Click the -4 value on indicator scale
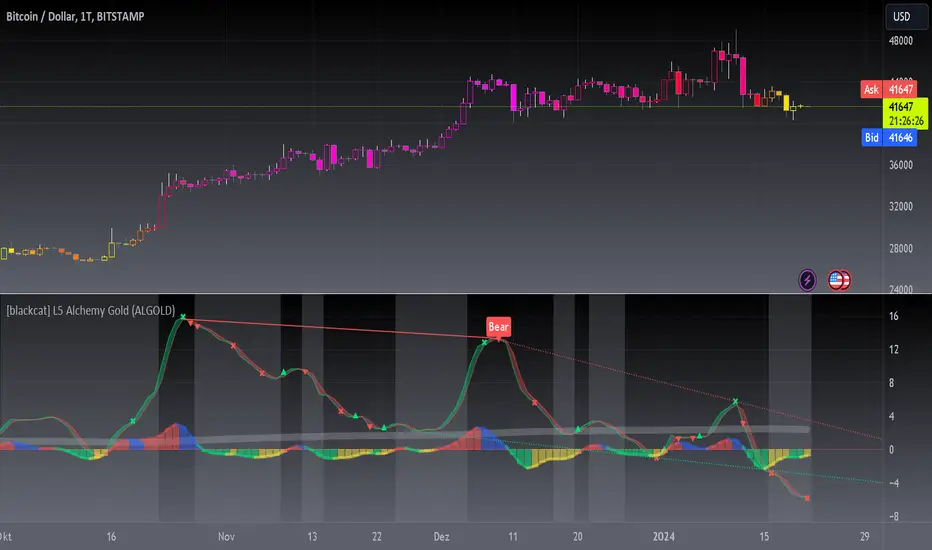This screenshot has height=550, width=932. 893,483
